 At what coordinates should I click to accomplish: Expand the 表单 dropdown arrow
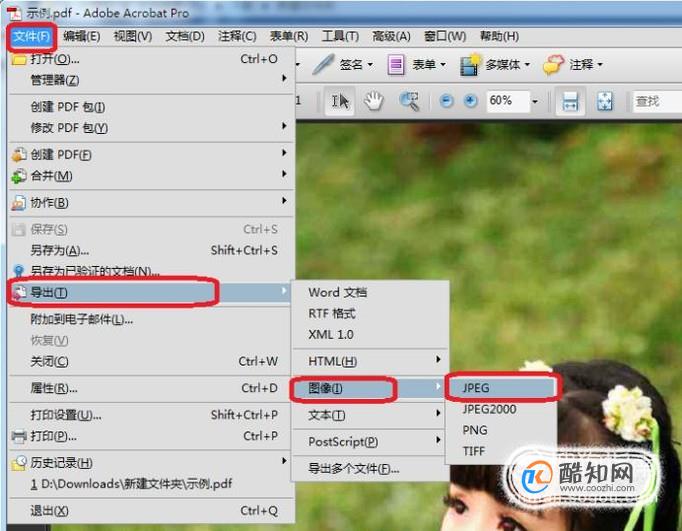[x=443, y=65]
